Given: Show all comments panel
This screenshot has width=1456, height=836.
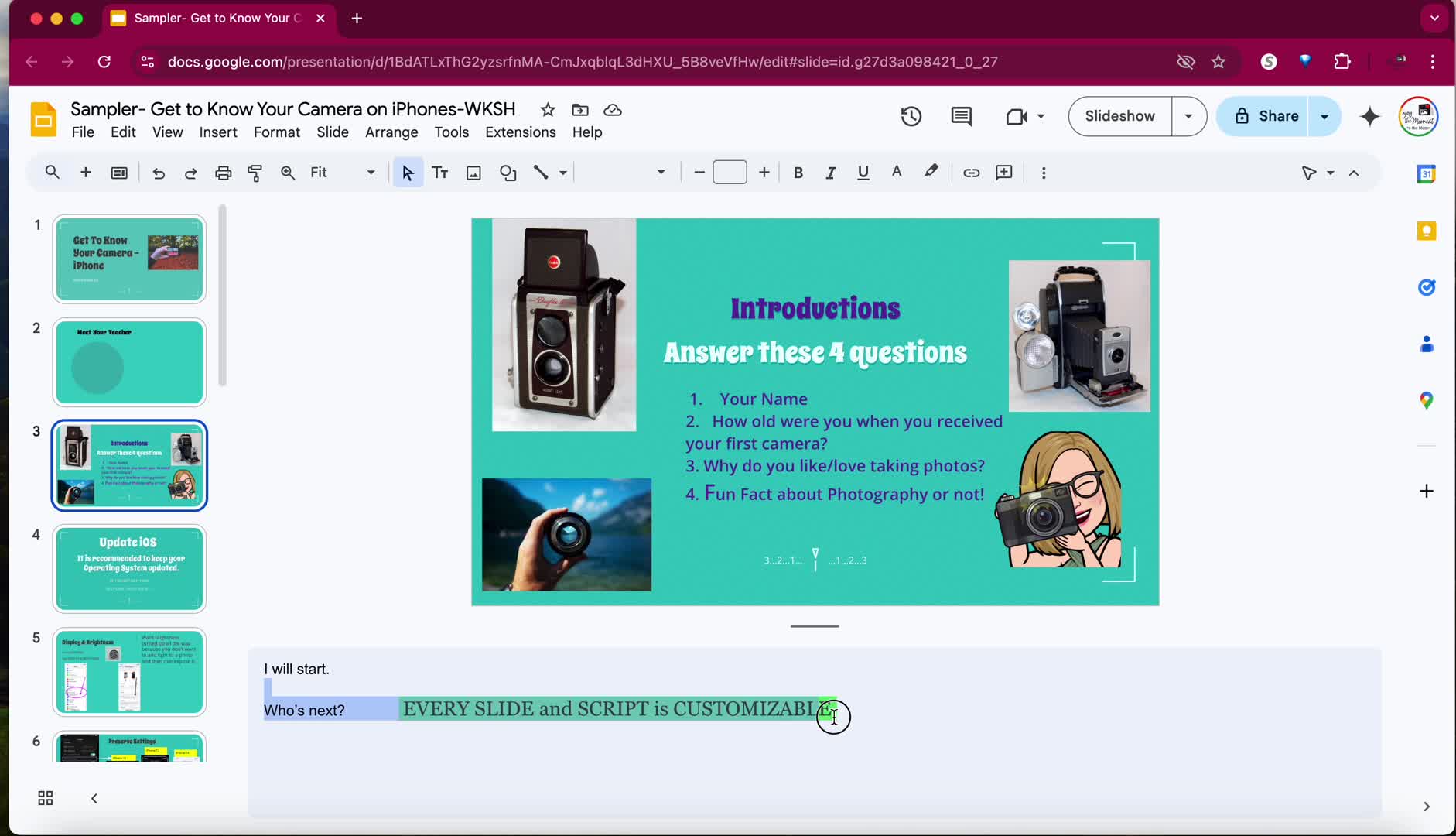Looking at the screenshot, I should coord(961,116).
